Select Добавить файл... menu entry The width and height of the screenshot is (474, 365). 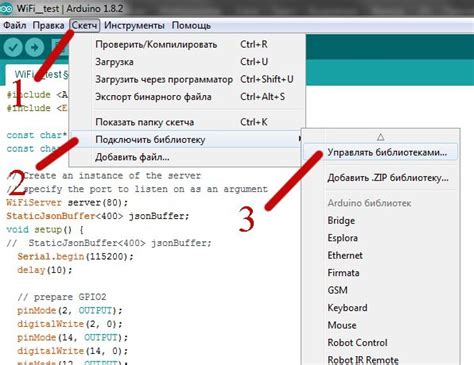coord(188,157)
